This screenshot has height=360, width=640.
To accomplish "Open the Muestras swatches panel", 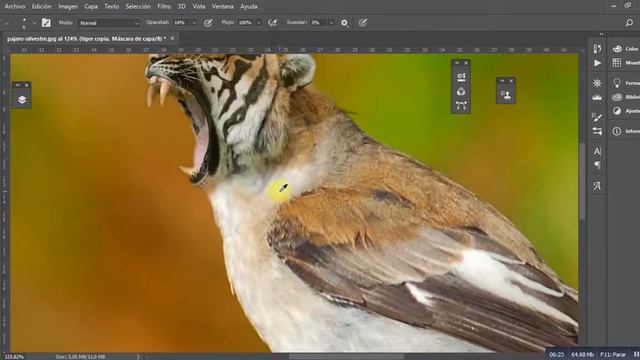I will (x=625, y=63).
